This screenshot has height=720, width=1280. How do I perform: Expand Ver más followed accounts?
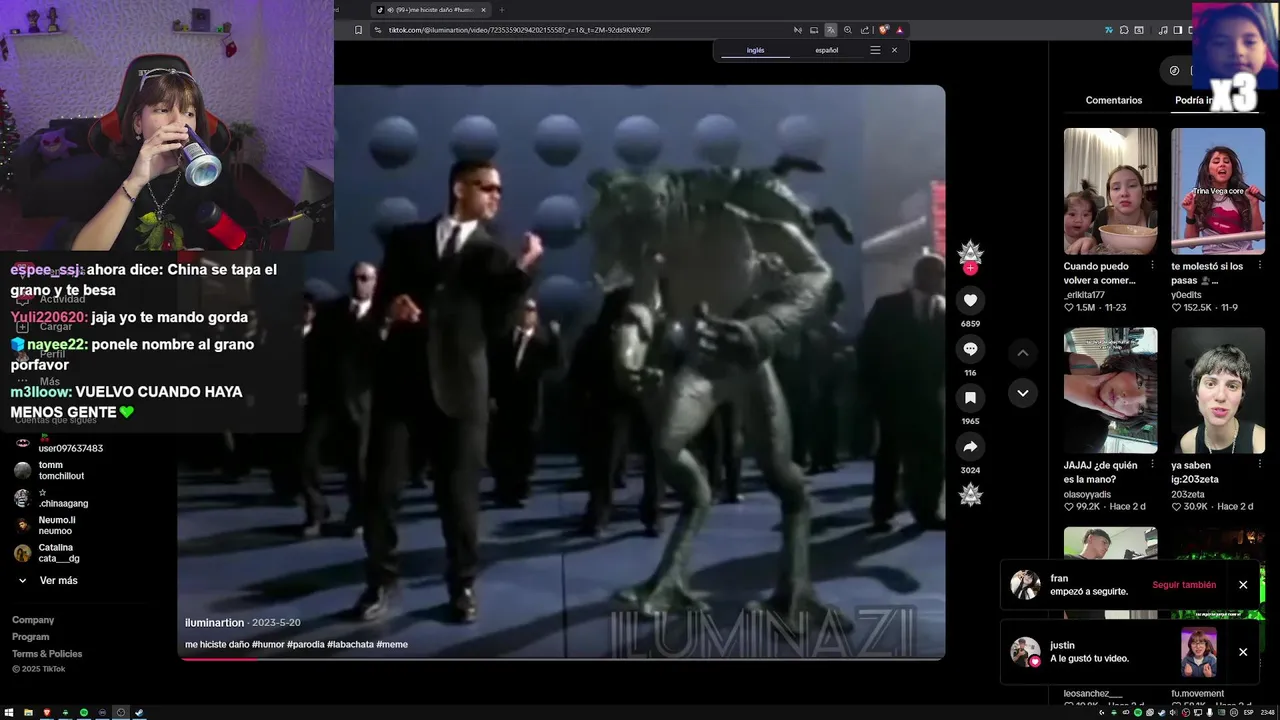(x=49, y=581)
